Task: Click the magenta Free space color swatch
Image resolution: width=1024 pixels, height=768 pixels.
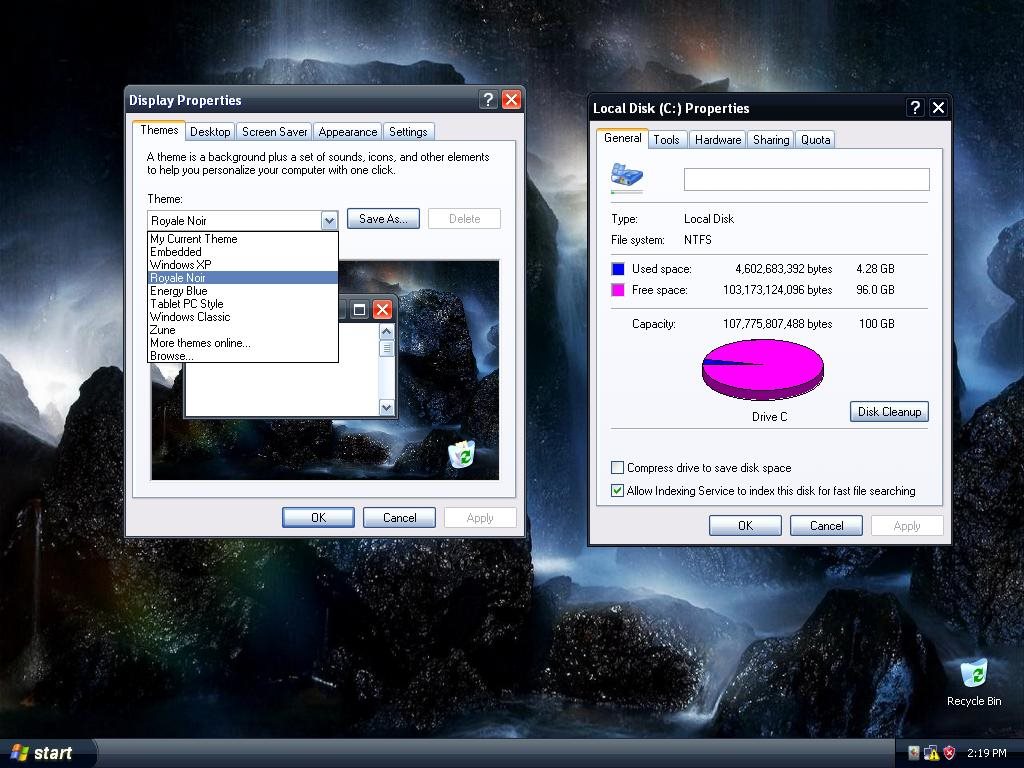Action: (x=618, y=290)
